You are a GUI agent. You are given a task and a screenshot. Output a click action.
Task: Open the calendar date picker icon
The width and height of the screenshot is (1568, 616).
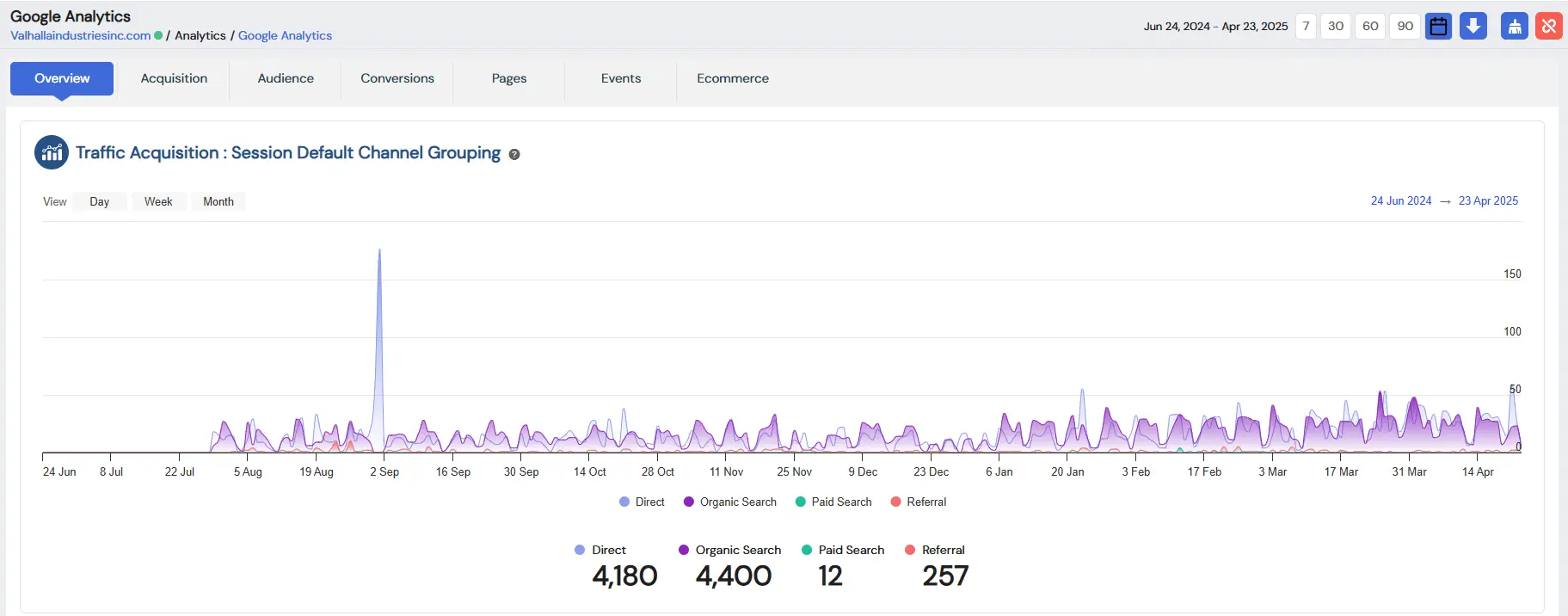point(1438,26)
